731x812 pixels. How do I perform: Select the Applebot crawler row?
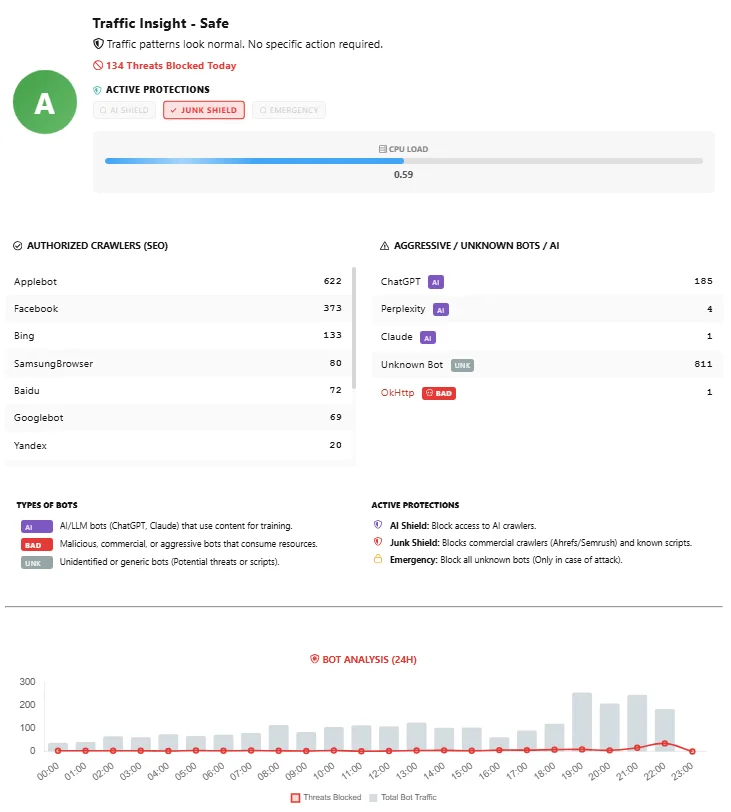pyautogui.click(x=178, y=282)
